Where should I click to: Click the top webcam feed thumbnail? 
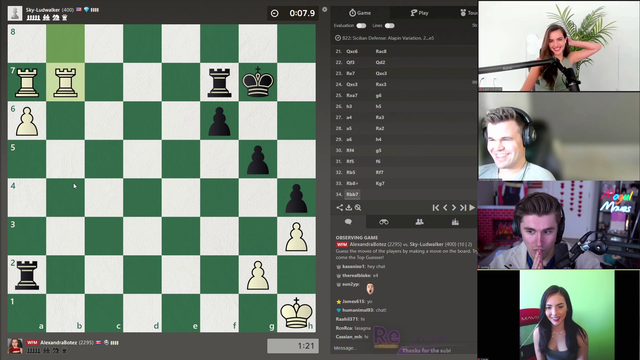pos(559,46)
